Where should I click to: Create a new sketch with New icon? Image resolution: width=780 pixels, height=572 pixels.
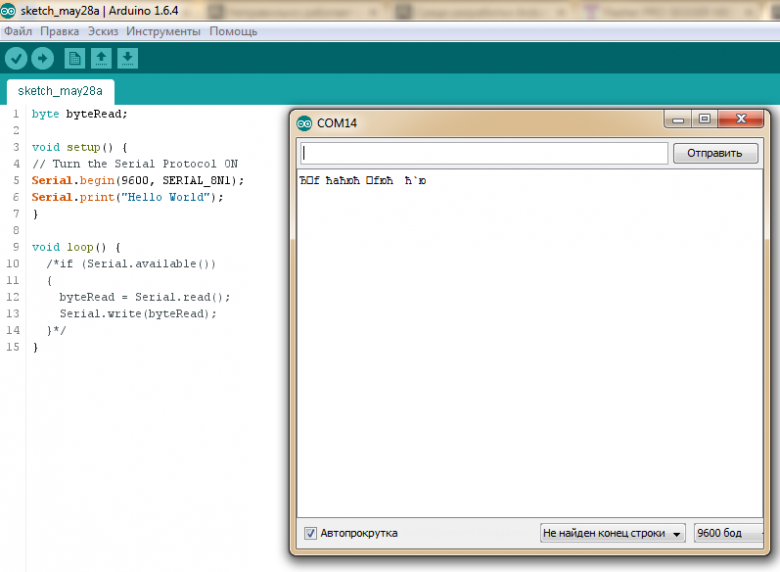tap(75, 59)
